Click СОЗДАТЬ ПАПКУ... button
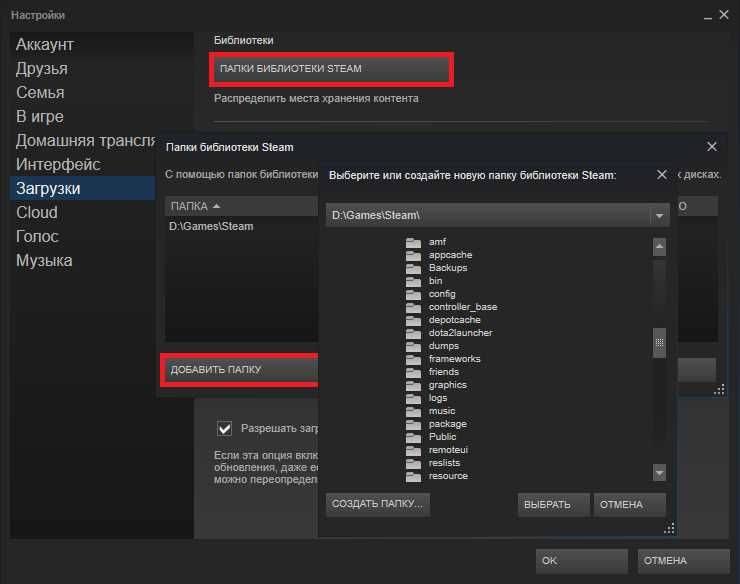740x584 pixels. (x=378, y=504)
